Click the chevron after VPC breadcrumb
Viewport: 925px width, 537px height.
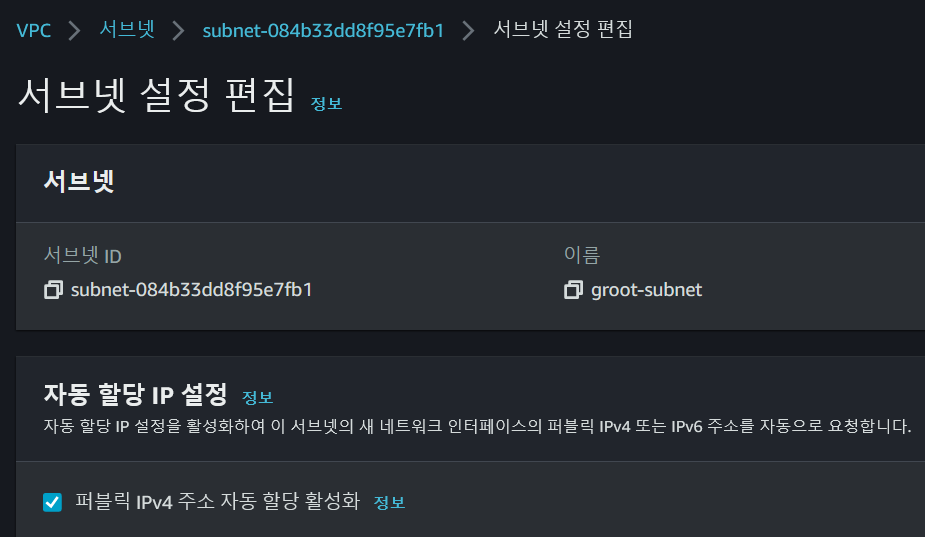pos(74,30)
